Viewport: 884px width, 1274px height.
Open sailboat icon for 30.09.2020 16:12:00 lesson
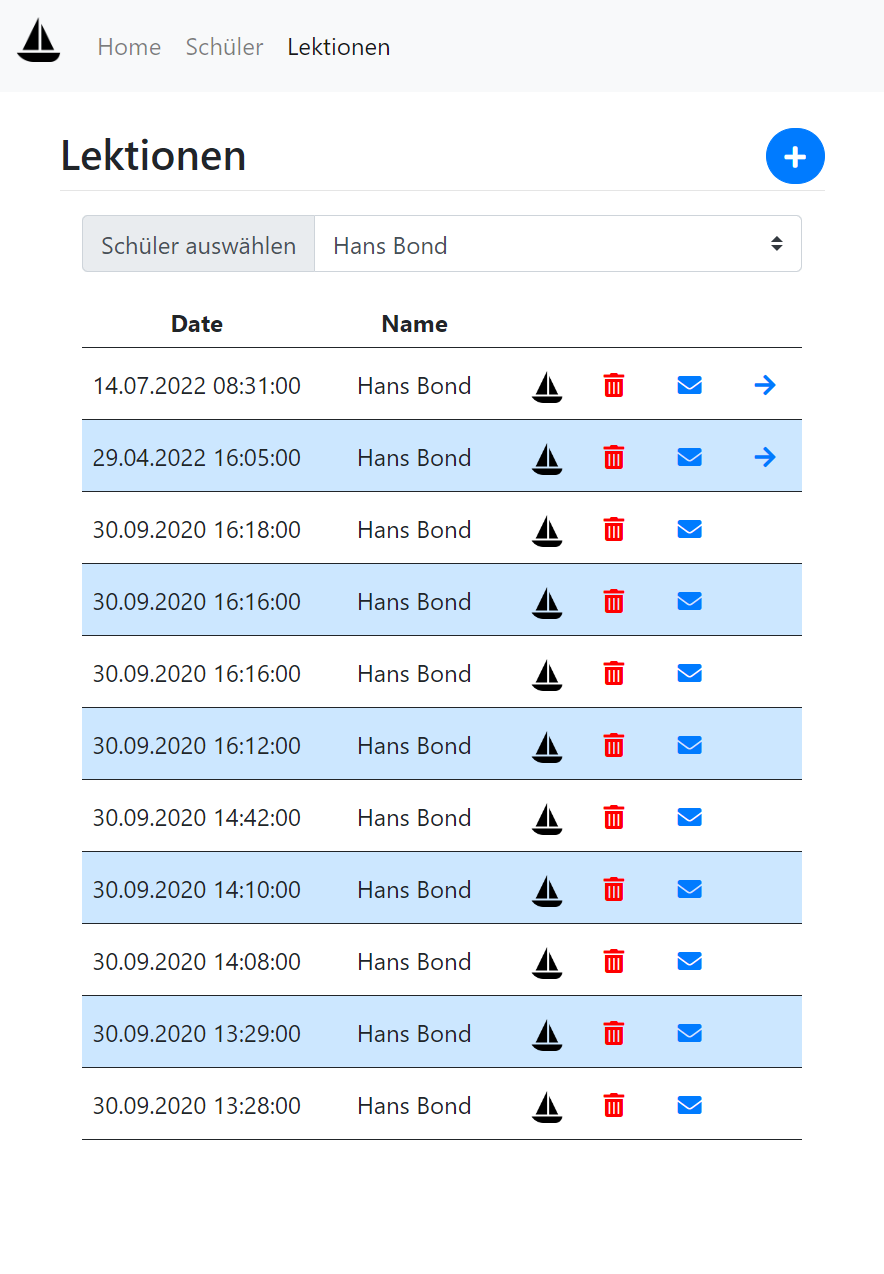tap(547, 746)
